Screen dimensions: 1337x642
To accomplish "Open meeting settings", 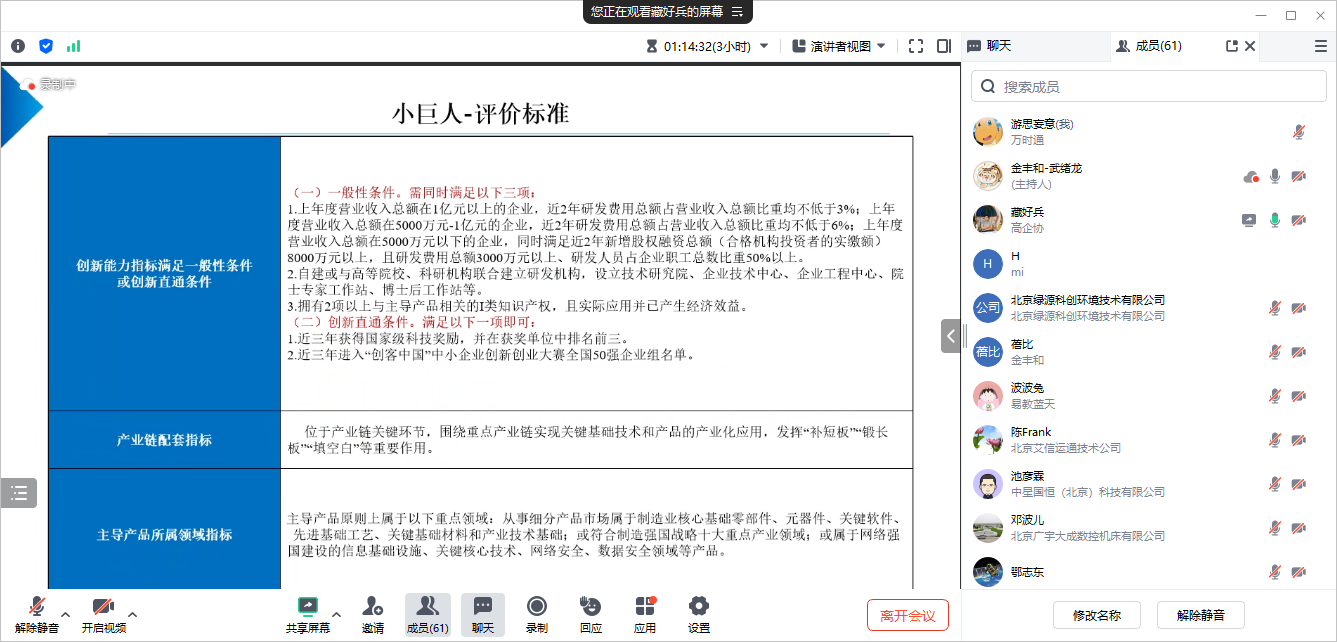I will click(x=699, y=614).
